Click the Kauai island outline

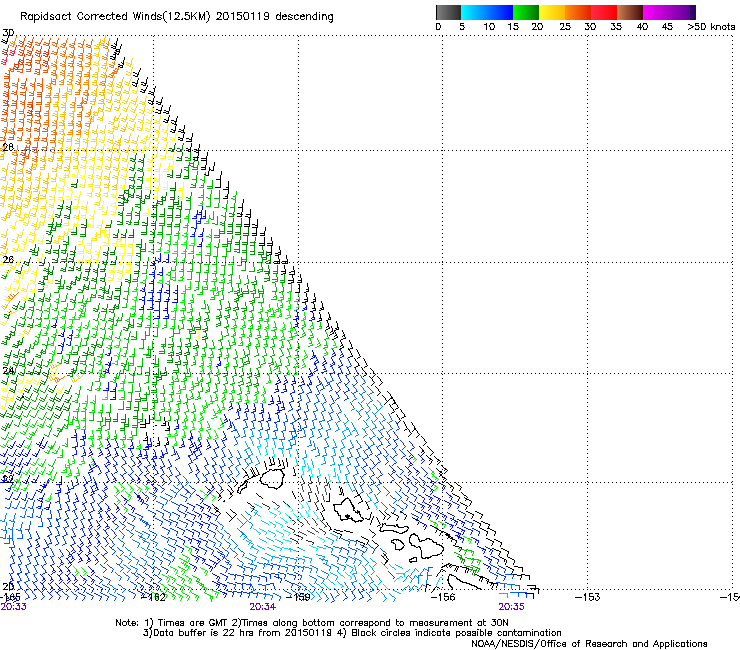pos(271,479)
